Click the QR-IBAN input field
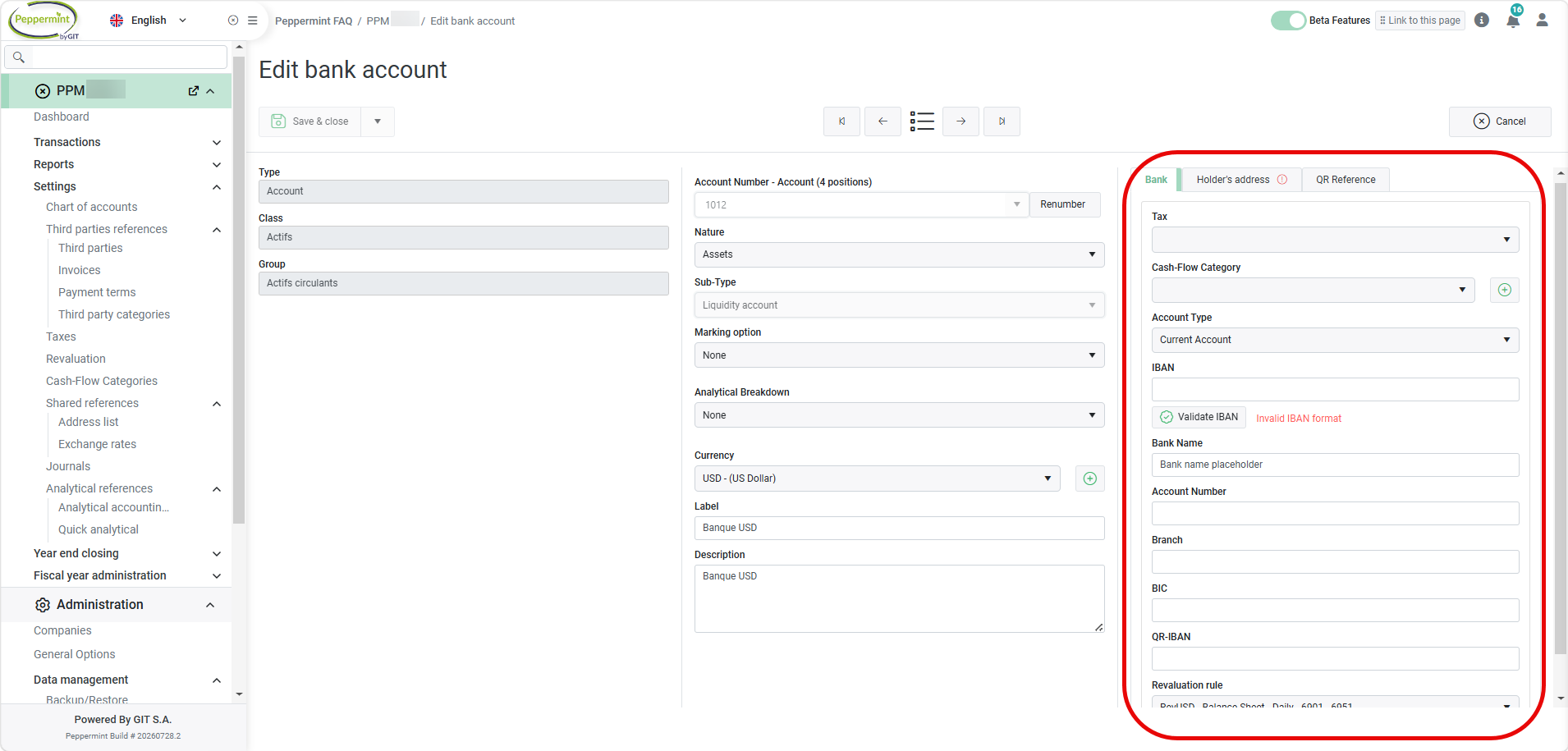 pos(1335,658)
